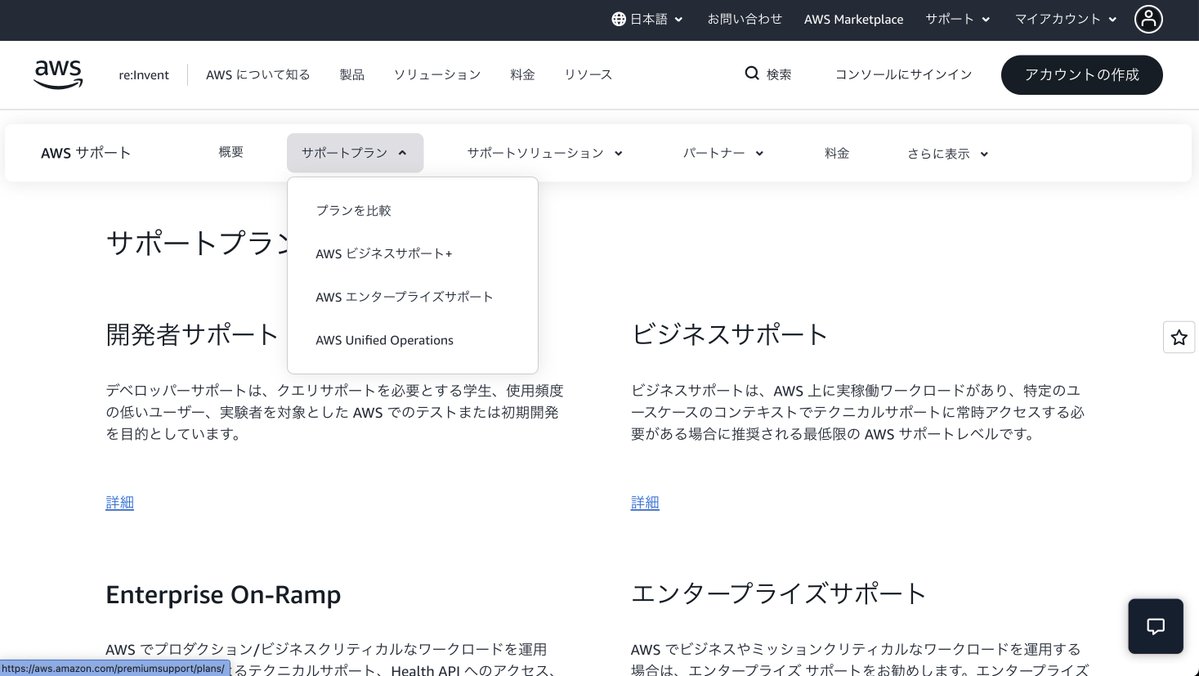Viewport: 1199px width, 676px height.
Task: Expand the マイアカウント dropdown
Action: [x=1065, y=19]
